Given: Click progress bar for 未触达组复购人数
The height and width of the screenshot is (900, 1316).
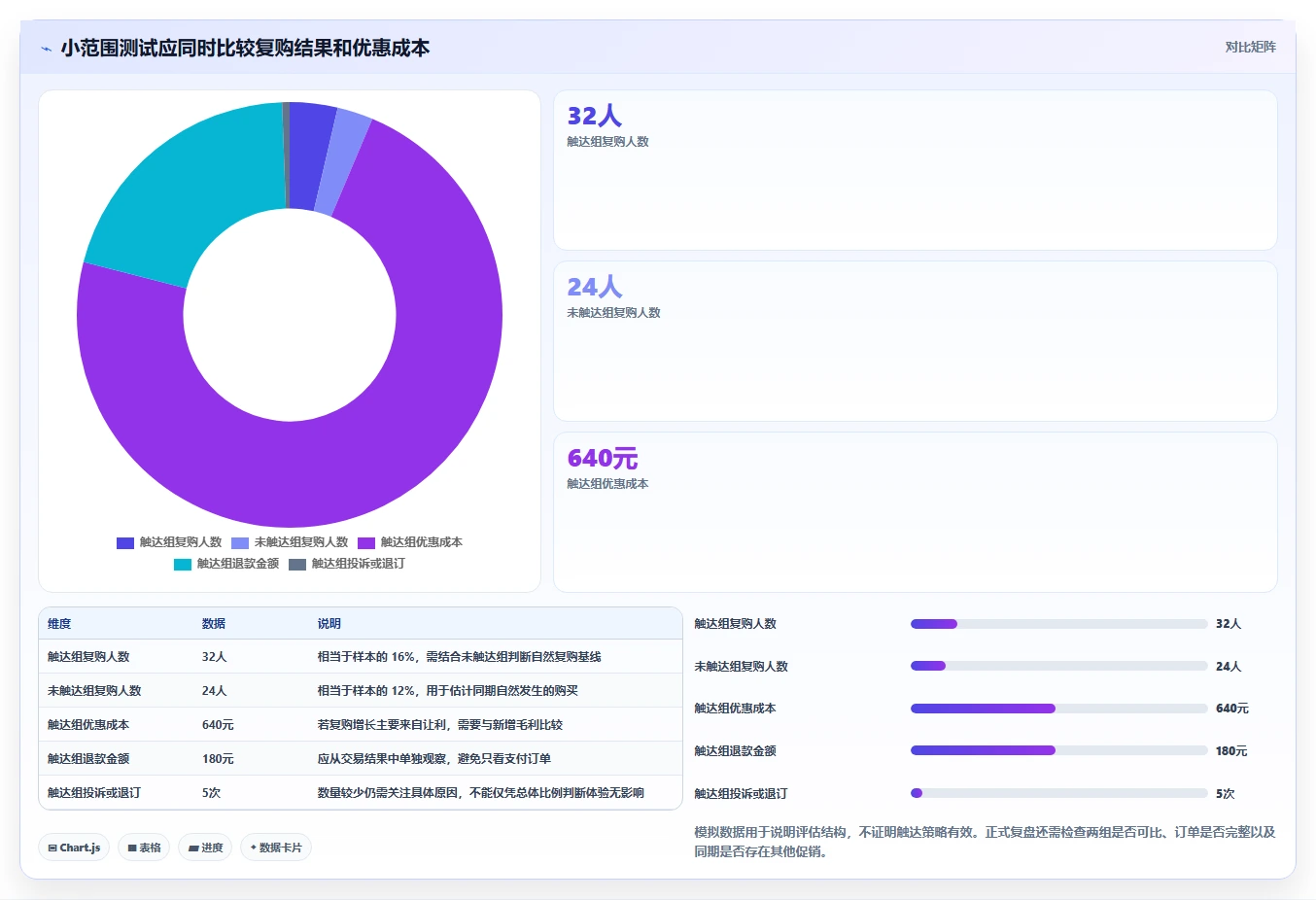Looking at the screenshot, I should (1058, 666).
